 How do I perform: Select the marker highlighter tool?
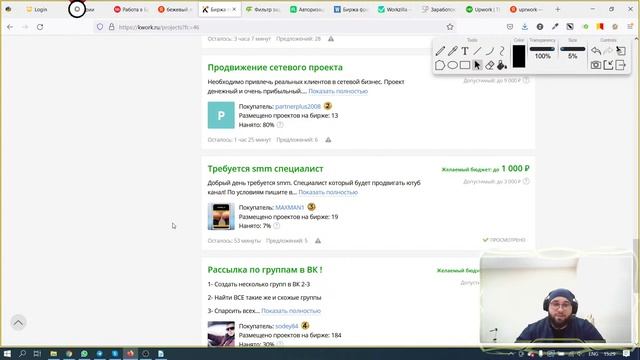(x=452, y=51)
